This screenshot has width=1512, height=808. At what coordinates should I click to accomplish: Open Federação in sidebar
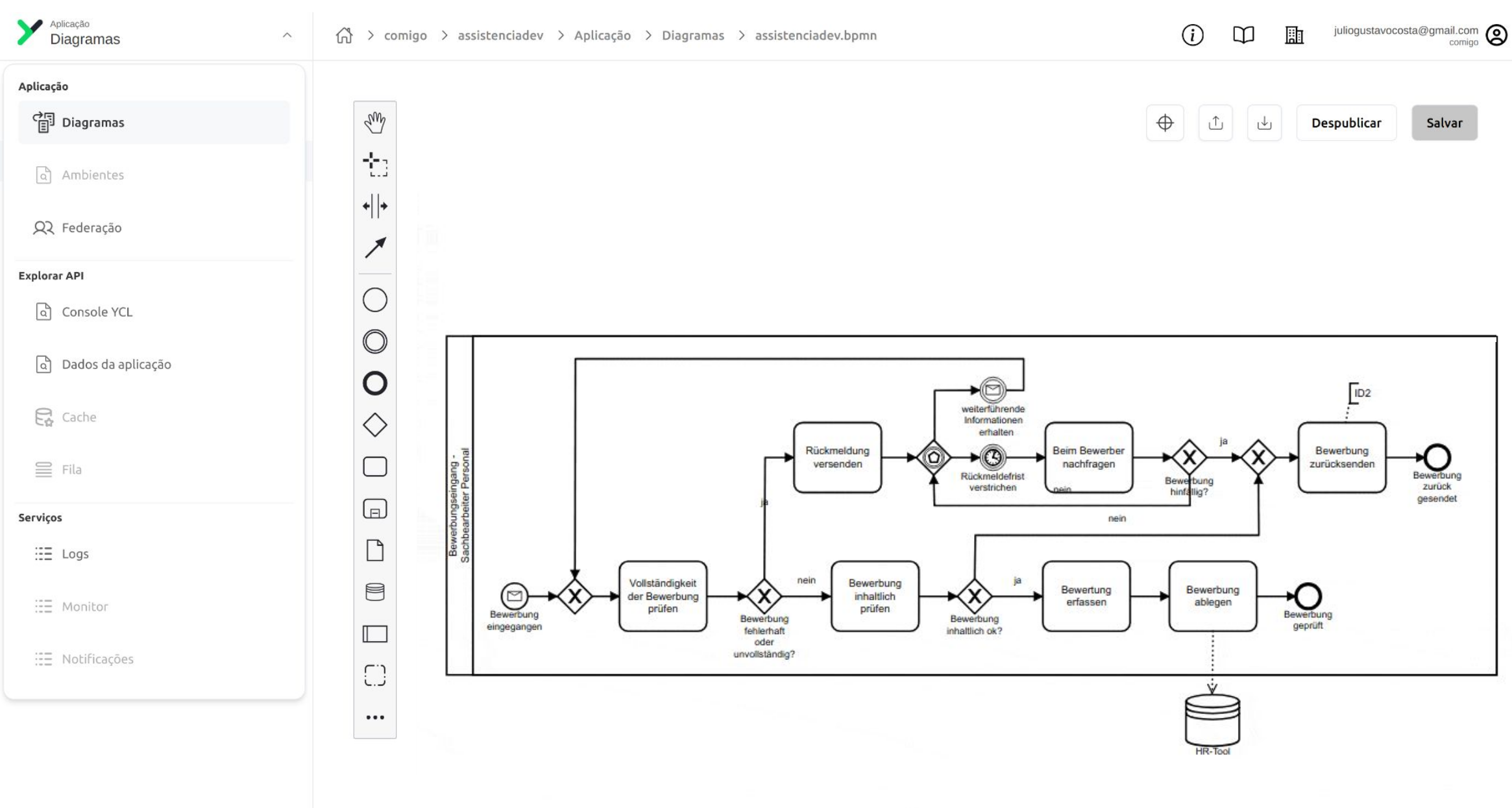pos(91,228)
